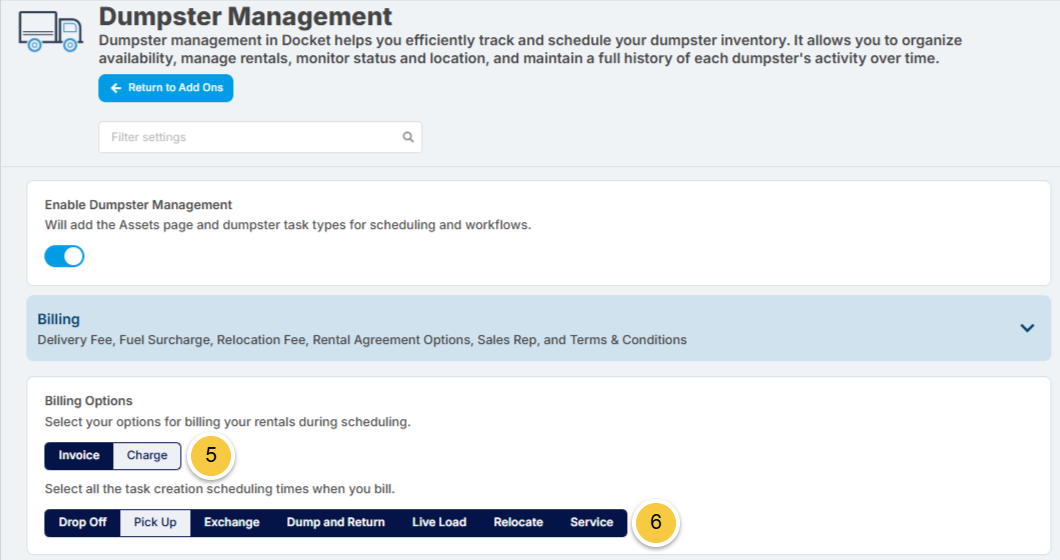Toggle Pick Up billing time
Image resolution: width=1060 pixels, height=560 pixels.
pyautogui.click(x=155, y=523)
